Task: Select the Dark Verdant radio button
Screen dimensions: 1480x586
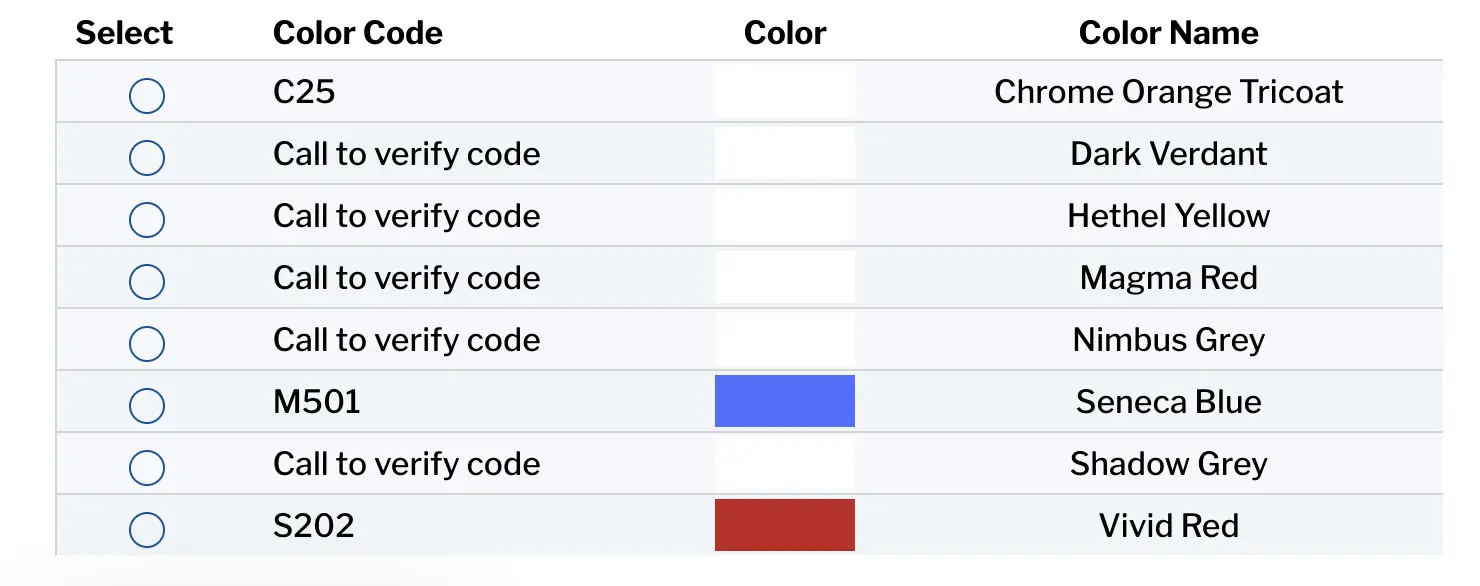Action: click(x=147, y=158)
